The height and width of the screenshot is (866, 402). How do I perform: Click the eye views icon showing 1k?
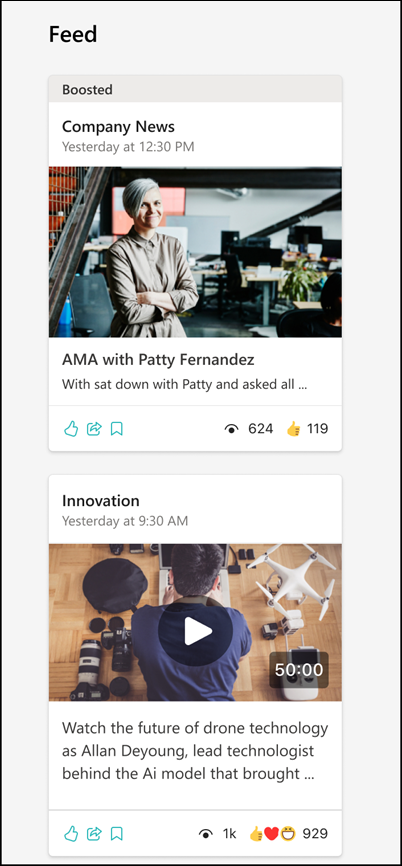[206, 834]
